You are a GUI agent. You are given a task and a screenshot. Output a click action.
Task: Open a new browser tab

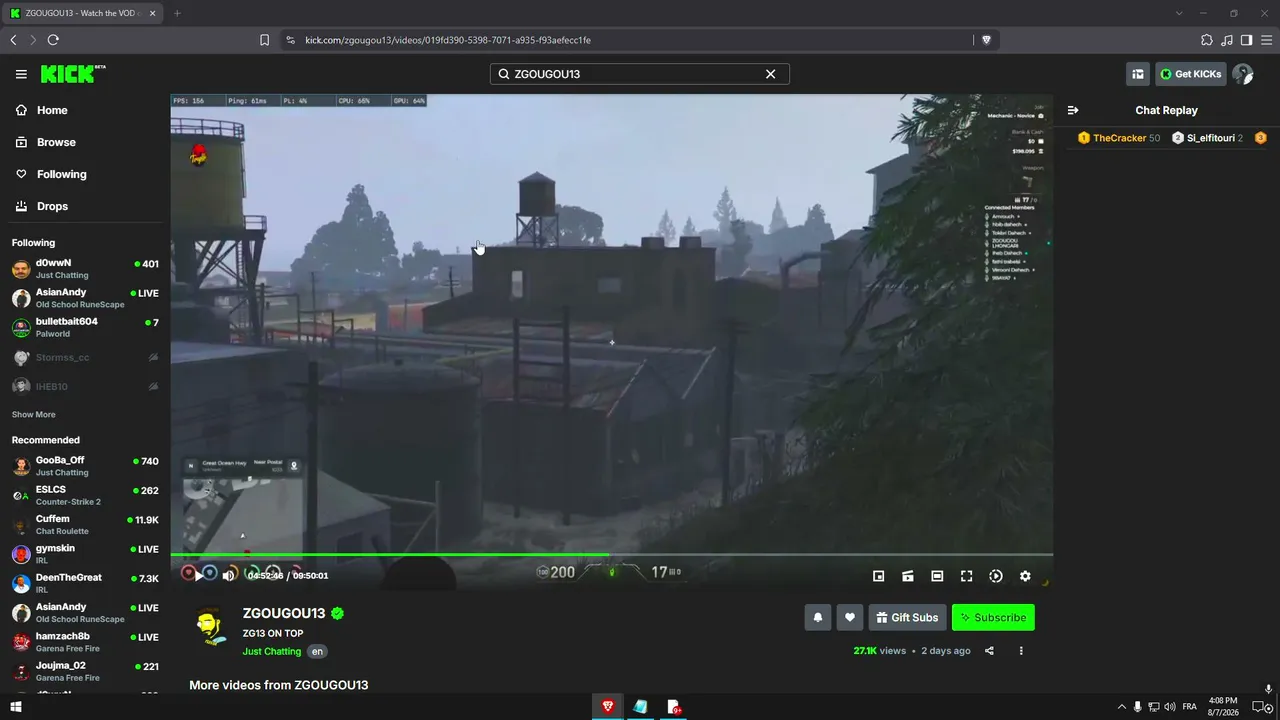(x=177, y=13)
